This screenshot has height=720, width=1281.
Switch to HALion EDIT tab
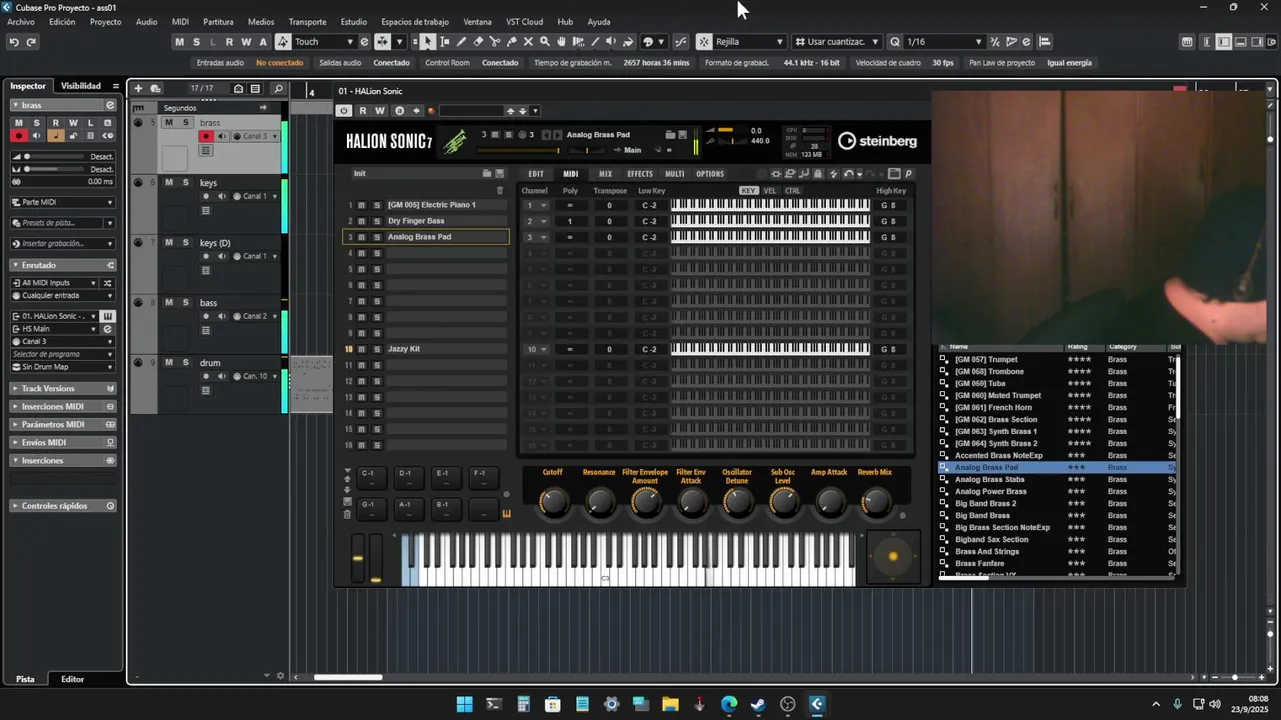[536, 174]
